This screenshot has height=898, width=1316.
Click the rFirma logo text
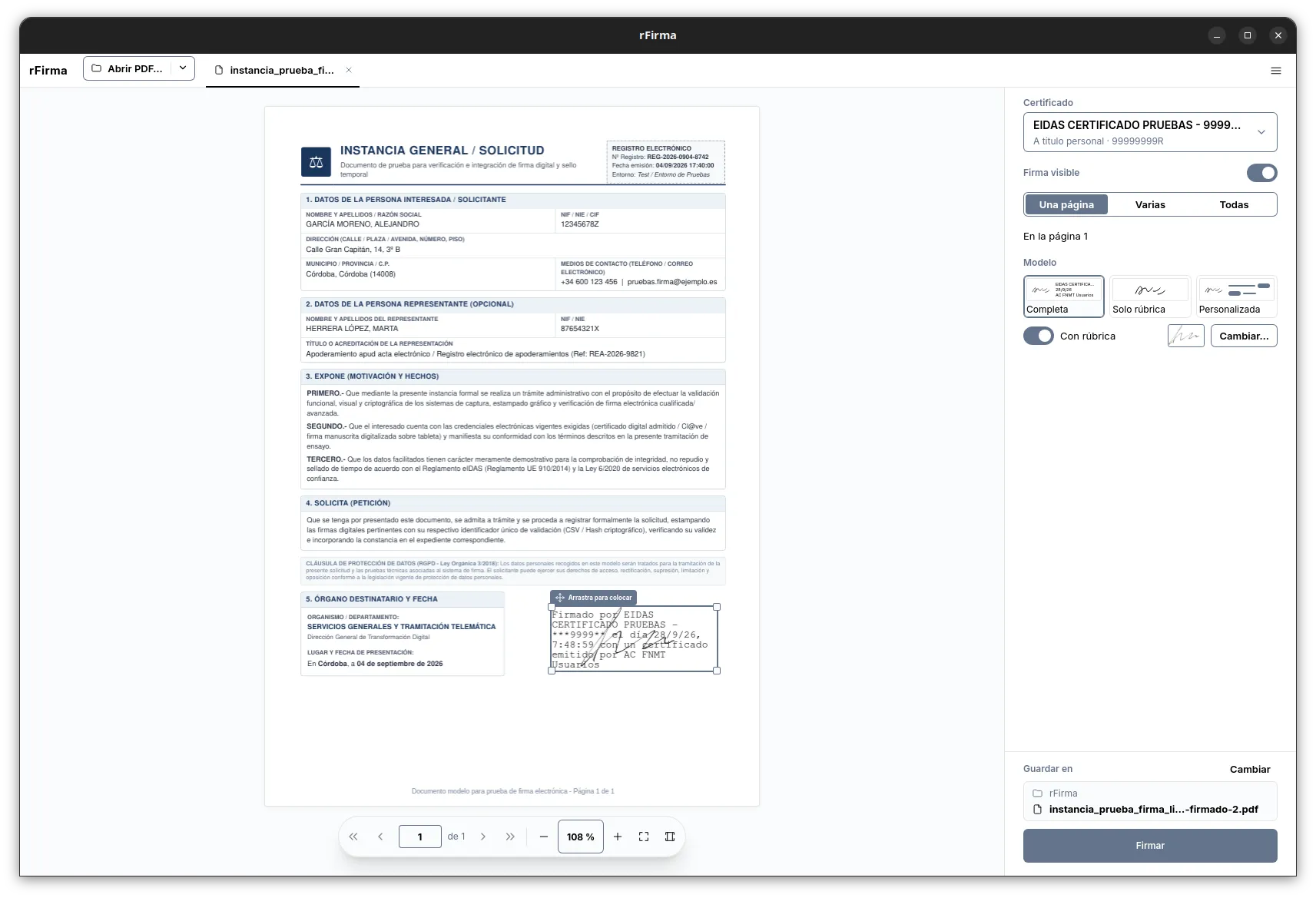click(48, 70)
